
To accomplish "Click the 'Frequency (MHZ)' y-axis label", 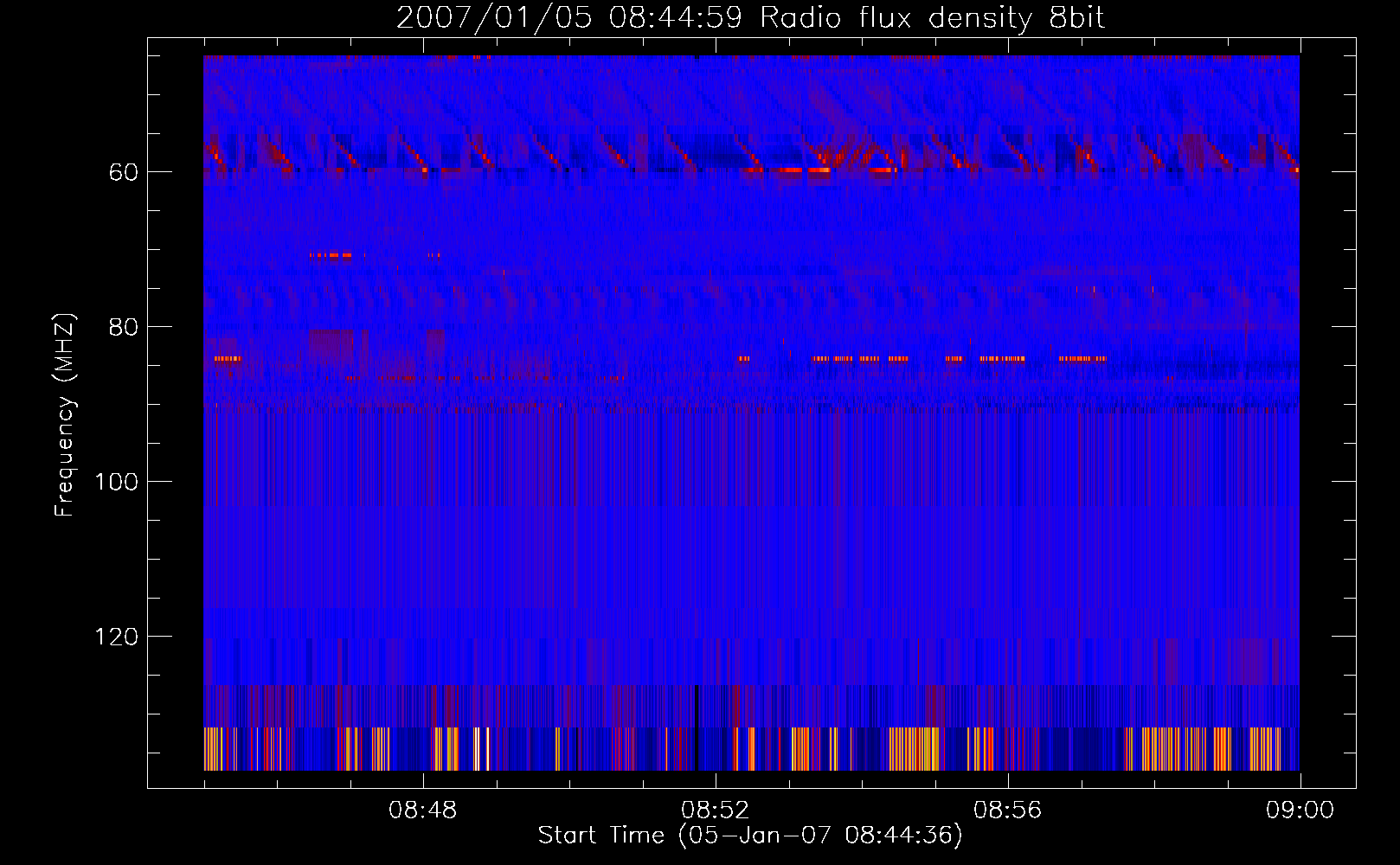I will (65, 415).
